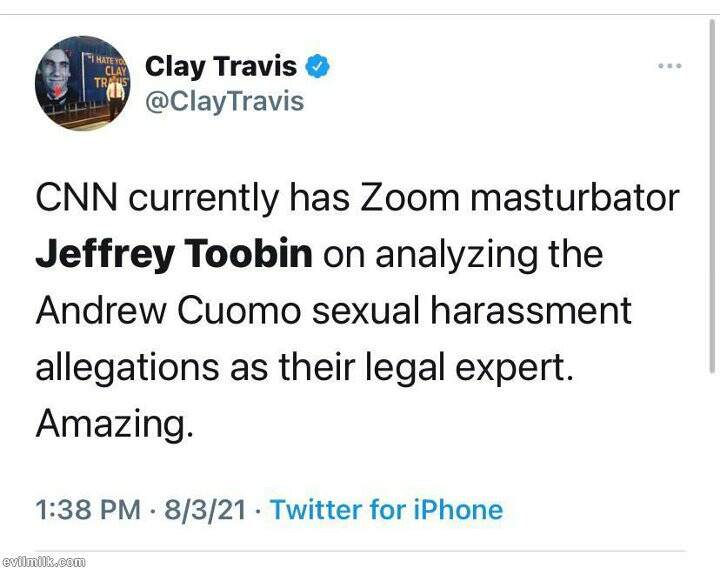Click the divider line below the timestamp
The image size is (720, 568).
tap(360, 550)
